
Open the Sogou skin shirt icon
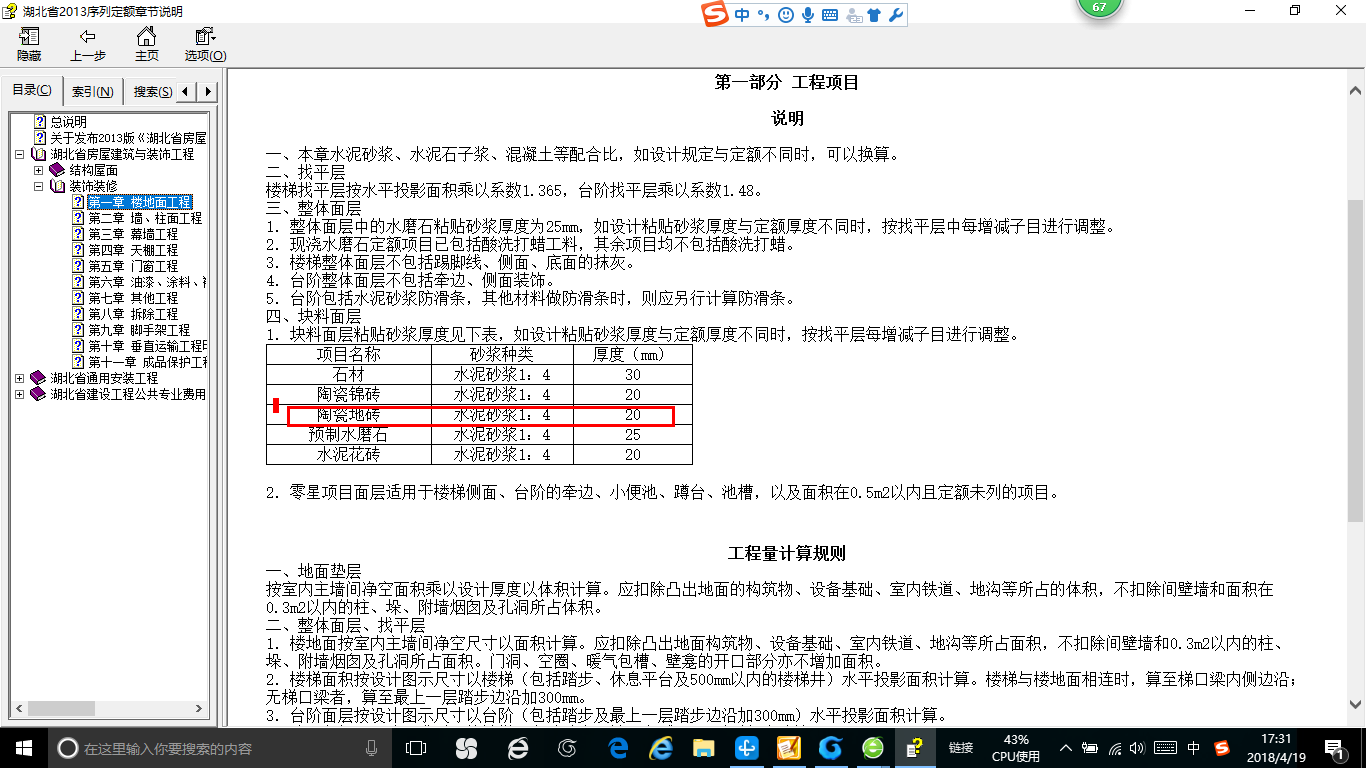tap(874, 15)
